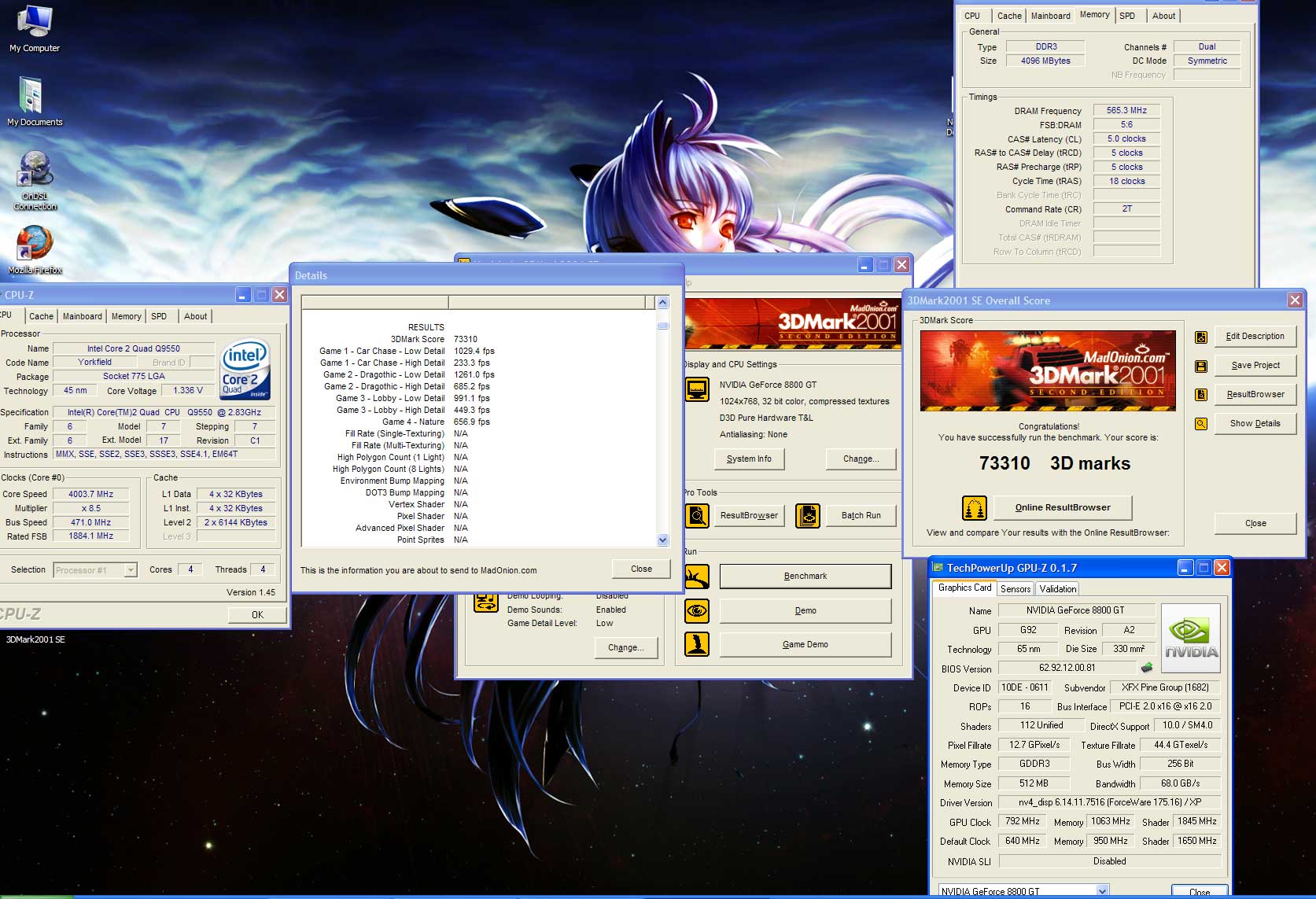Click the Save Project floppy icon
Viewport: 1316px width, 899px height.
(x=1201, y=366)
